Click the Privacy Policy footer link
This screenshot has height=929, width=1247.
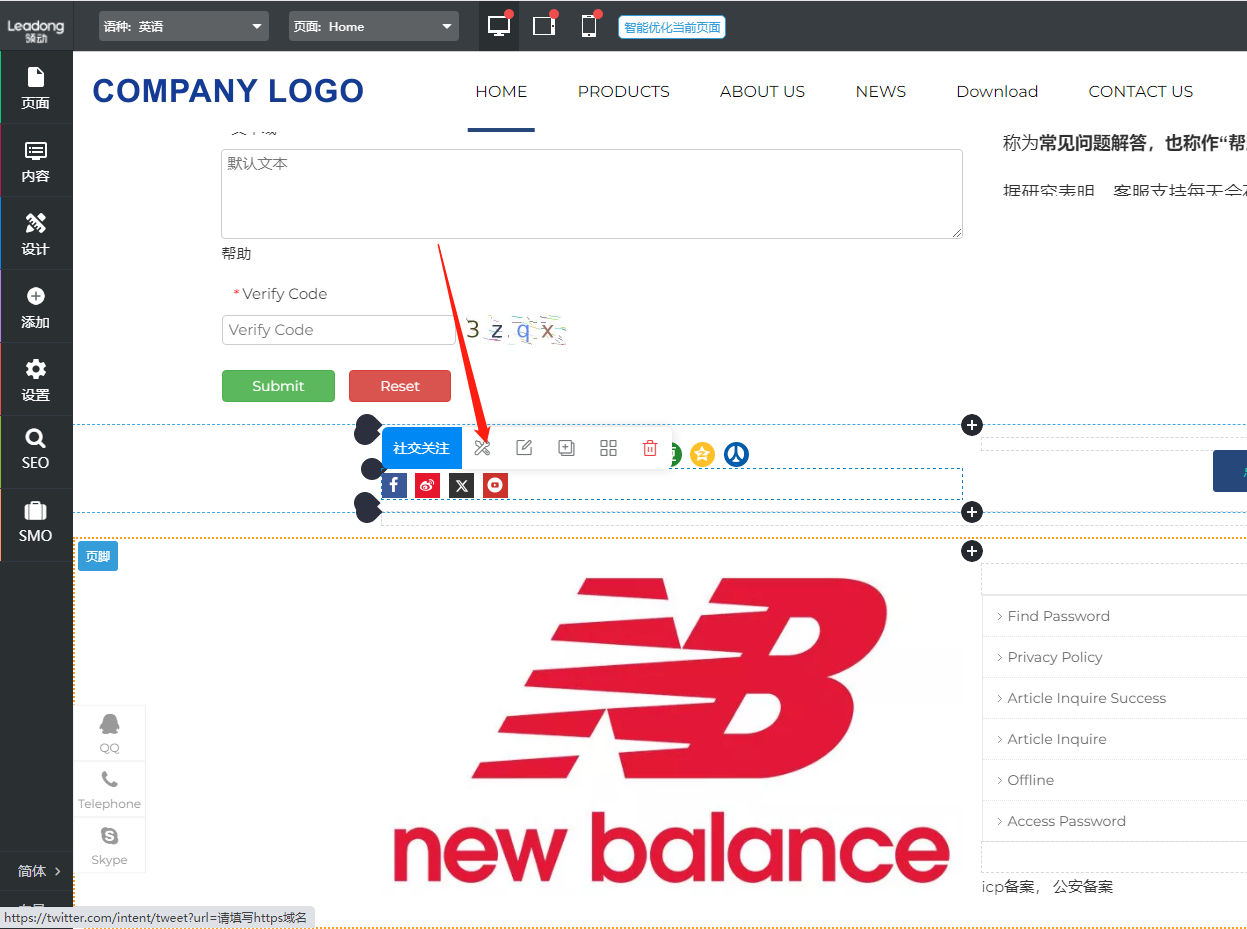tap(1054, 657)
